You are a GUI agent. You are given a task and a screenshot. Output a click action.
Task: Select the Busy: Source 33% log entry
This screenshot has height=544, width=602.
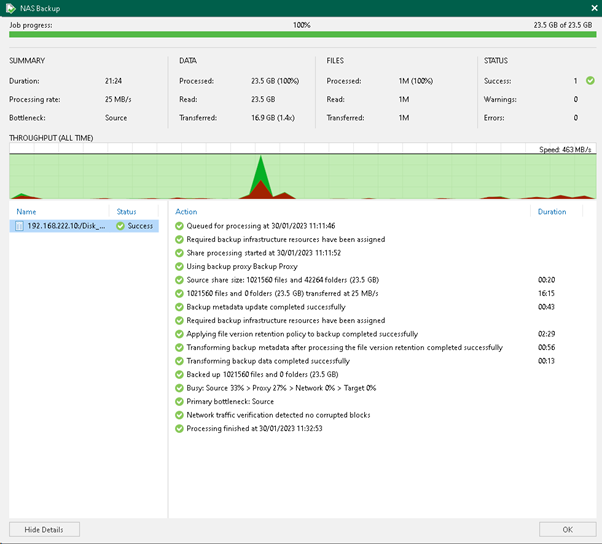(281, 388)
